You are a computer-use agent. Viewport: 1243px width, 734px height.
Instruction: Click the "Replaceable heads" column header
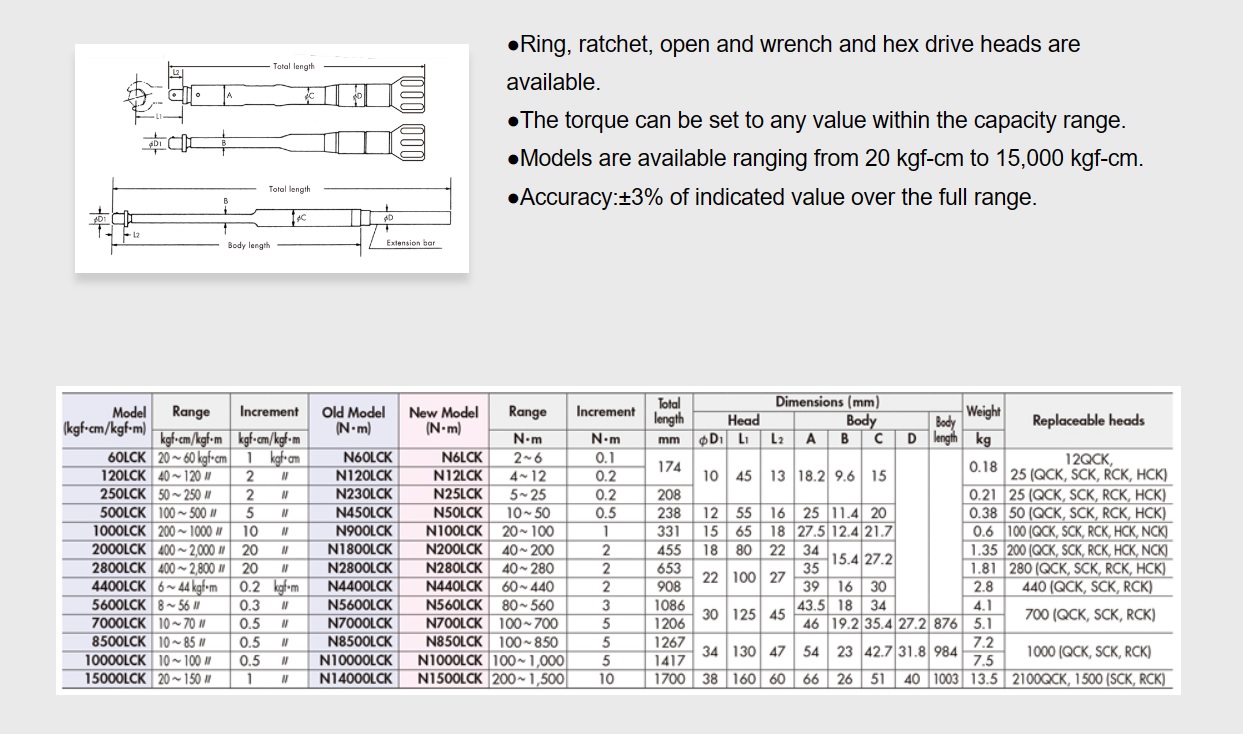1088,420
